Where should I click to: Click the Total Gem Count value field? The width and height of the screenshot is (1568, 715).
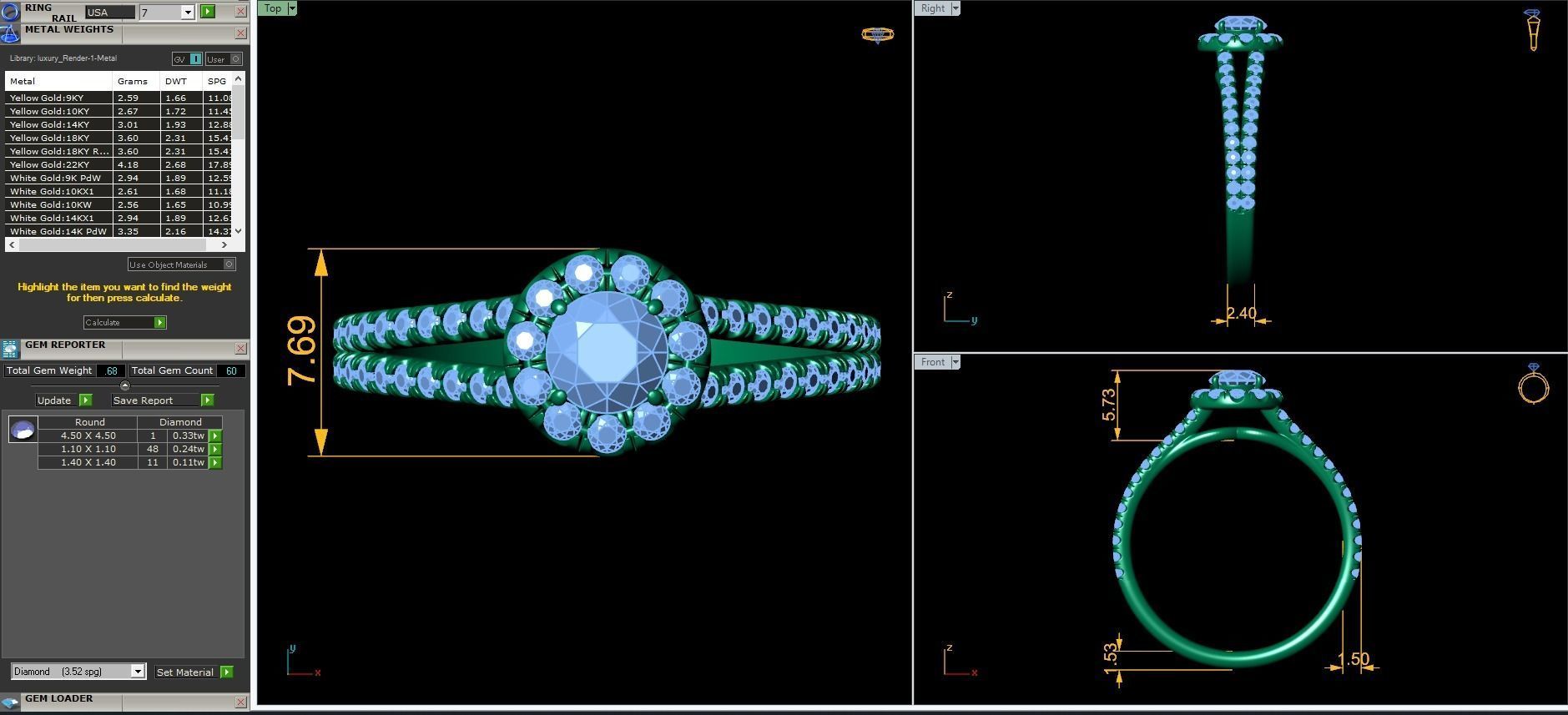[231, 370]
